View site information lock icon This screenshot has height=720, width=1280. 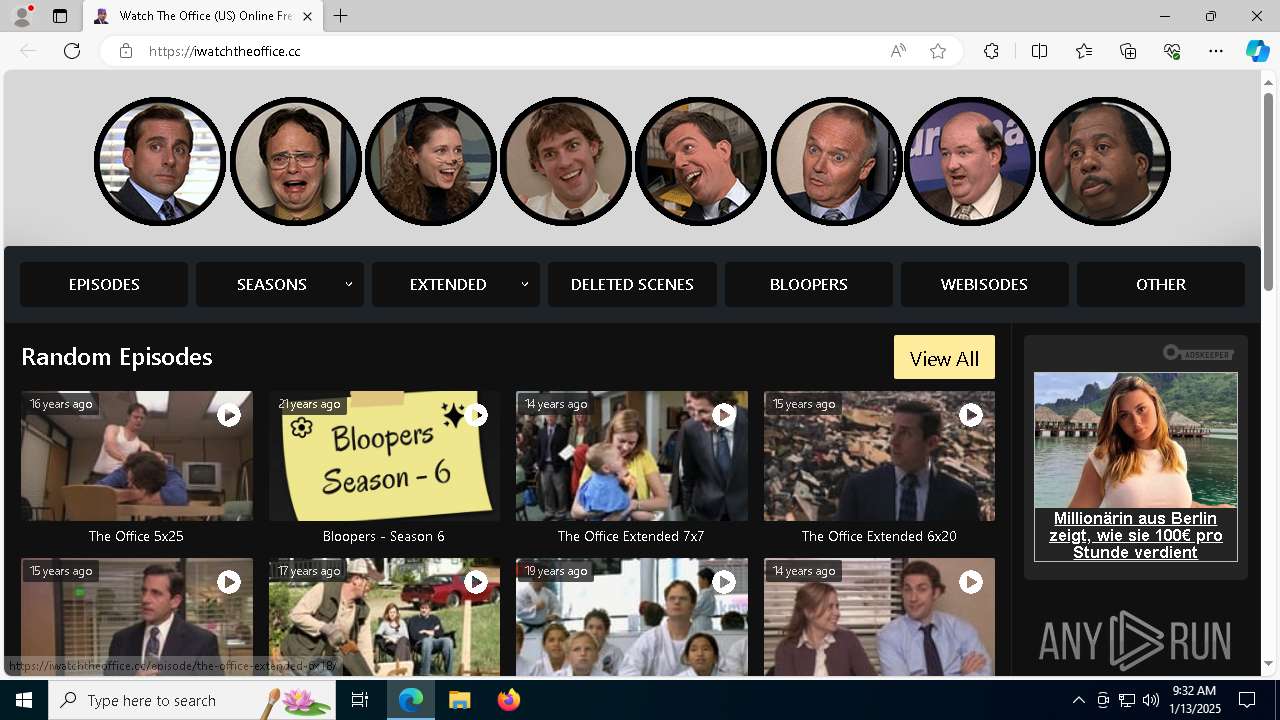click(x=125, y=51)
